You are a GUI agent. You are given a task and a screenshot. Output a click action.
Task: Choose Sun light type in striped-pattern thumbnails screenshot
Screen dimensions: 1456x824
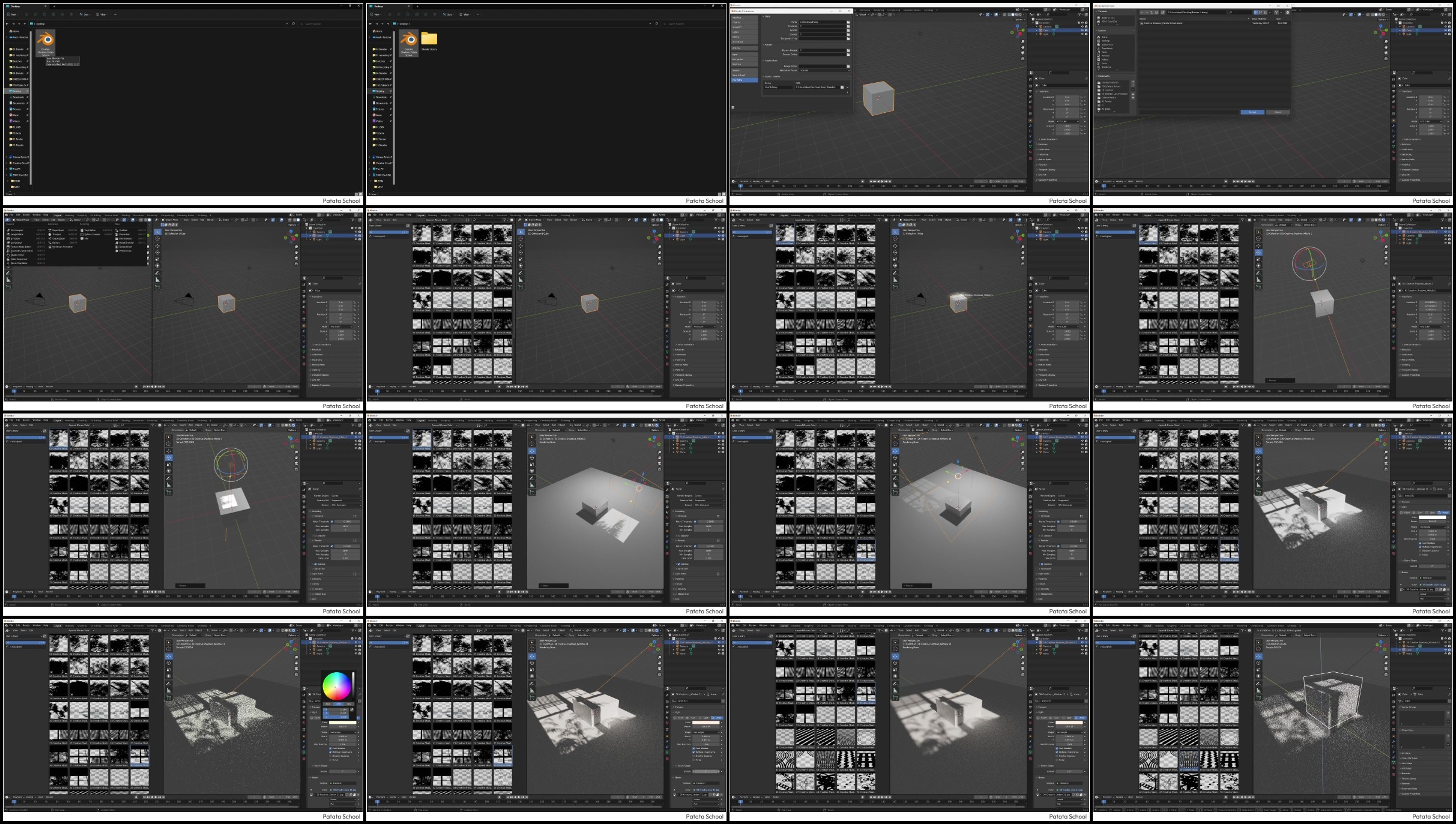tap(1054, 718)
